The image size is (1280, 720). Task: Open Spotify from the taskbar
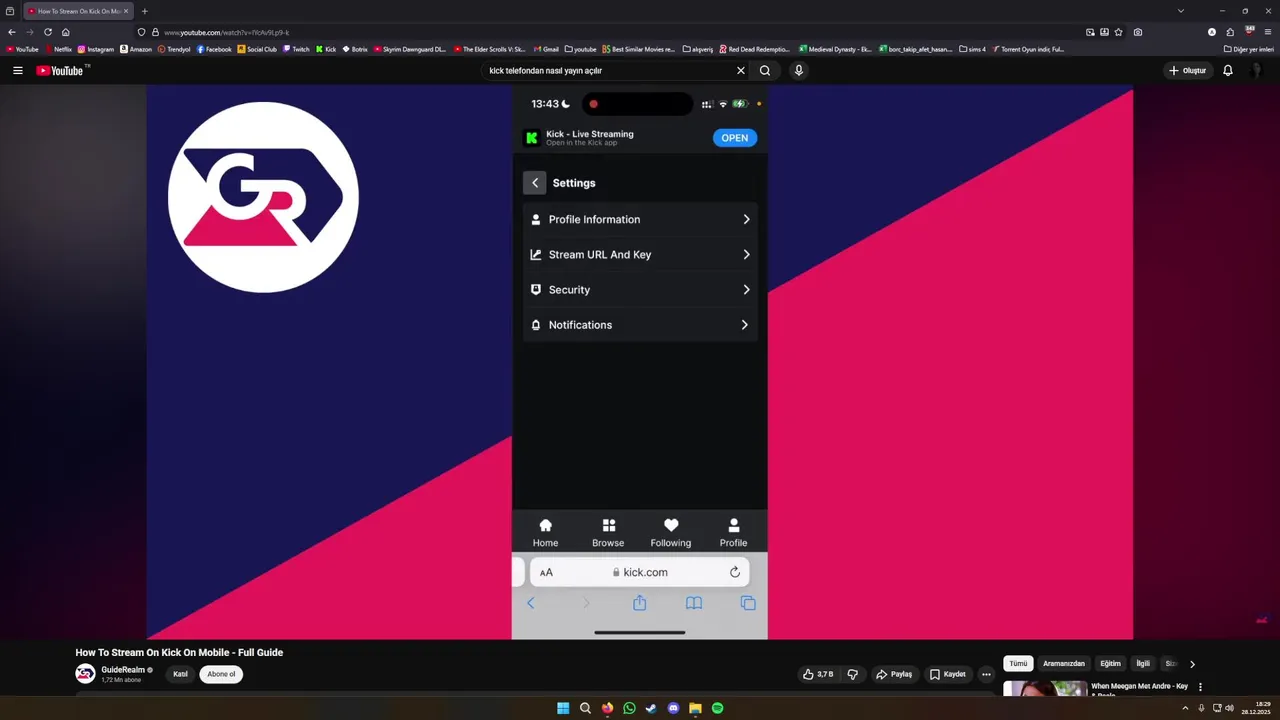717,708
